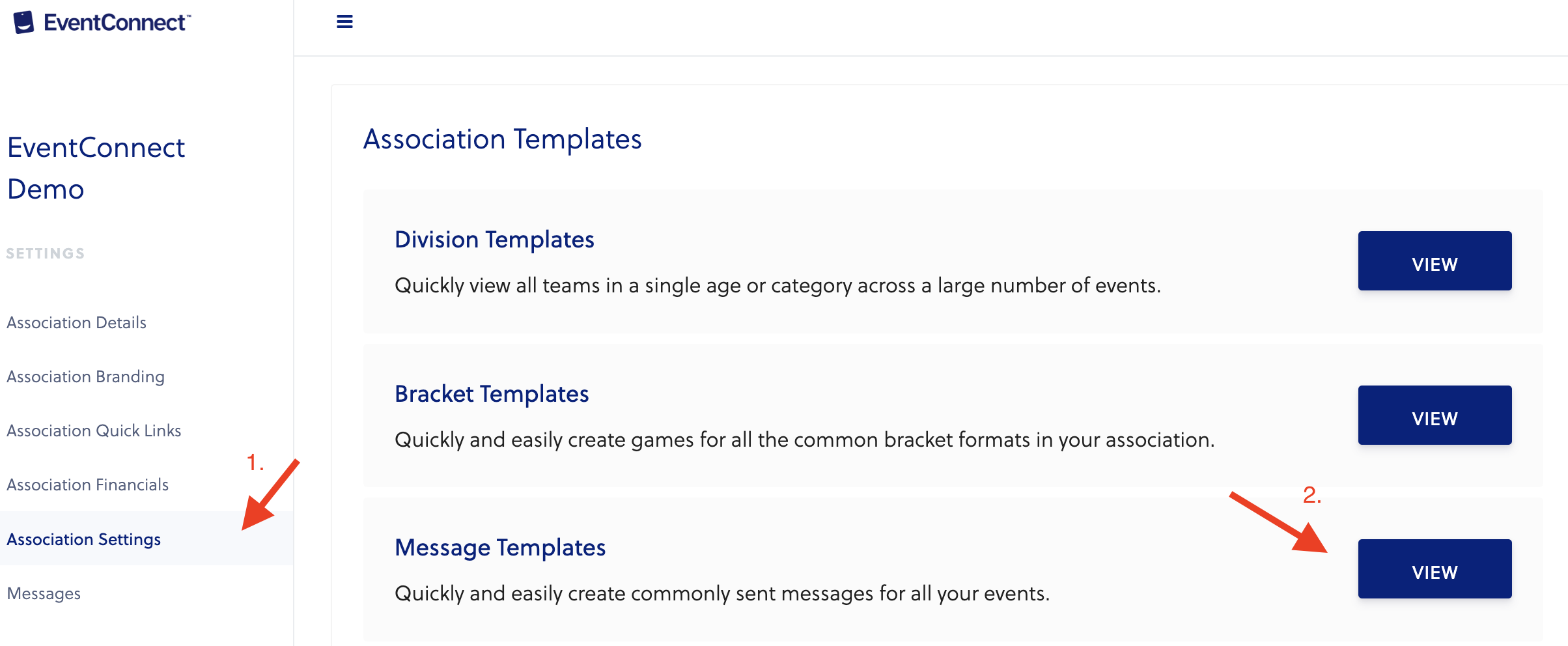Click the Association Templates page title
Image resolution: width=1568 pixels, height=646 pixels.
[502, 139]
